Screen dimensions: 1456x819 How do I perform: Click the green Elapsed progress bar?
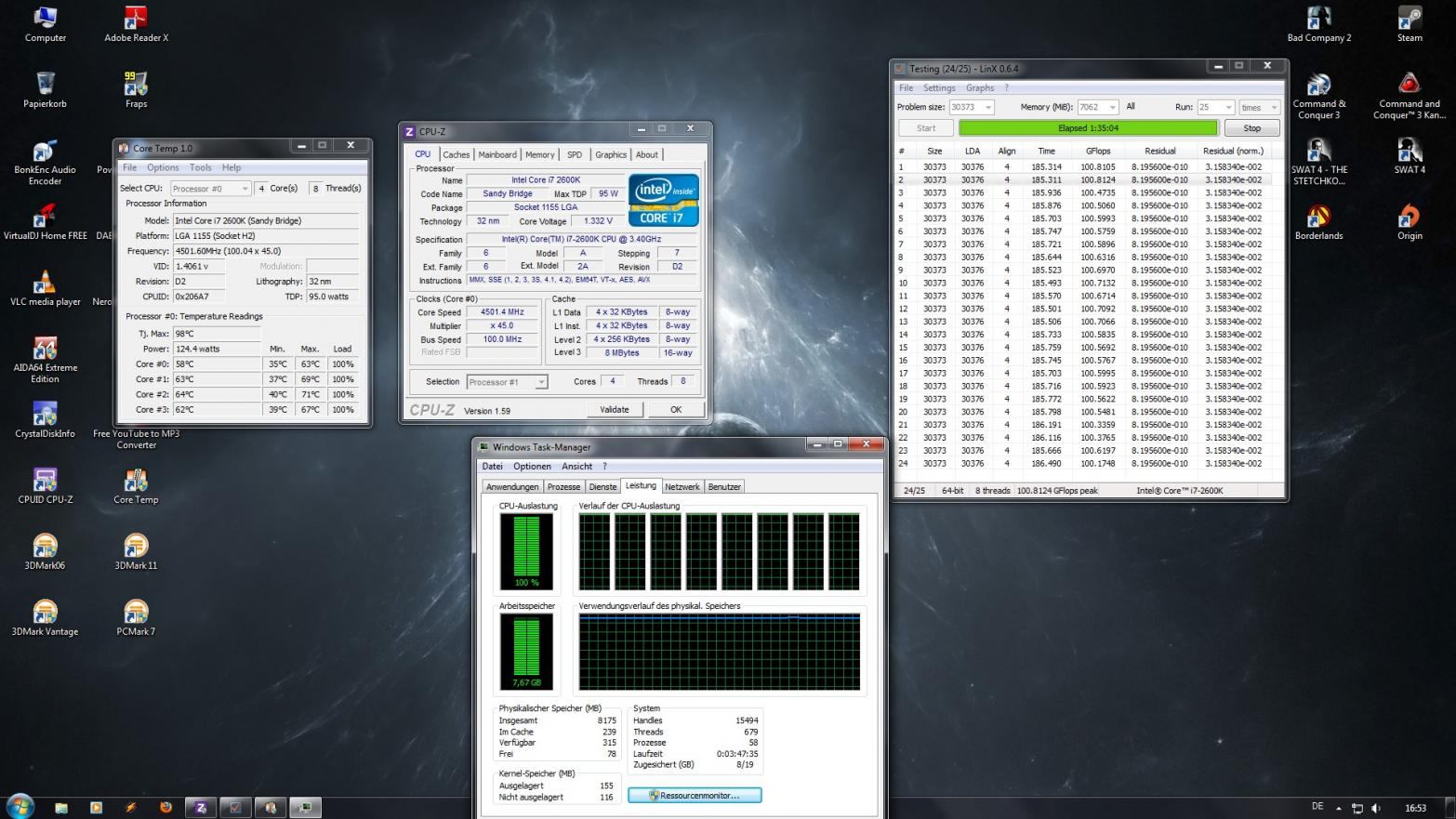[x=1088, y=128]
